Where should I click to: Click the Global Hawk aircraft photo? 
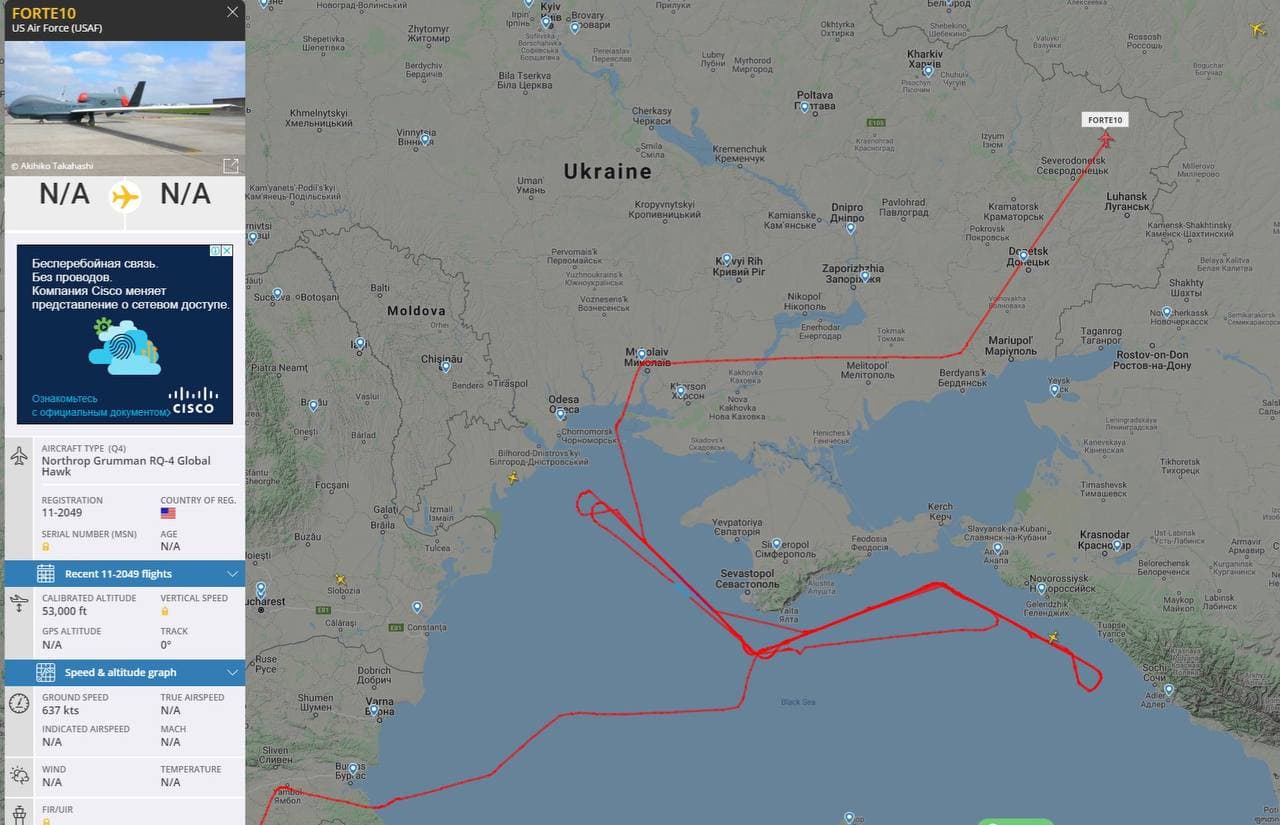click(x=124, y=108)
